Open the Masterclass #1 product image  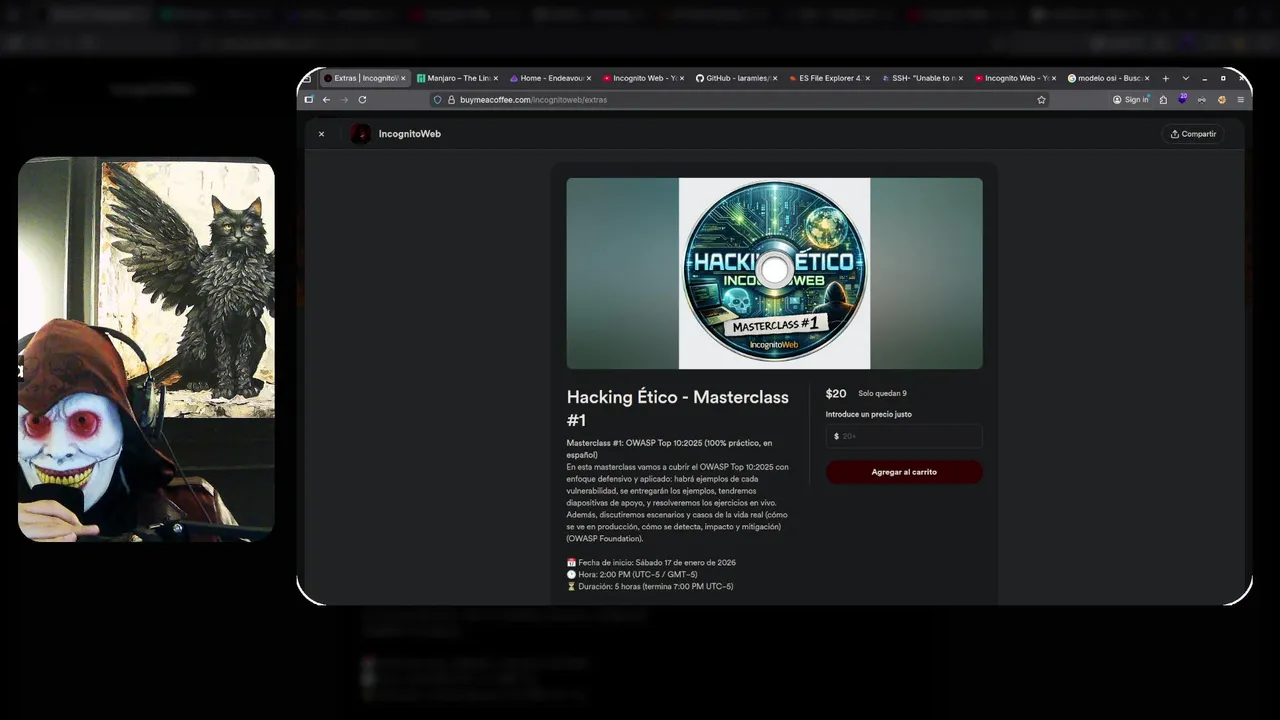pos(774,273)
